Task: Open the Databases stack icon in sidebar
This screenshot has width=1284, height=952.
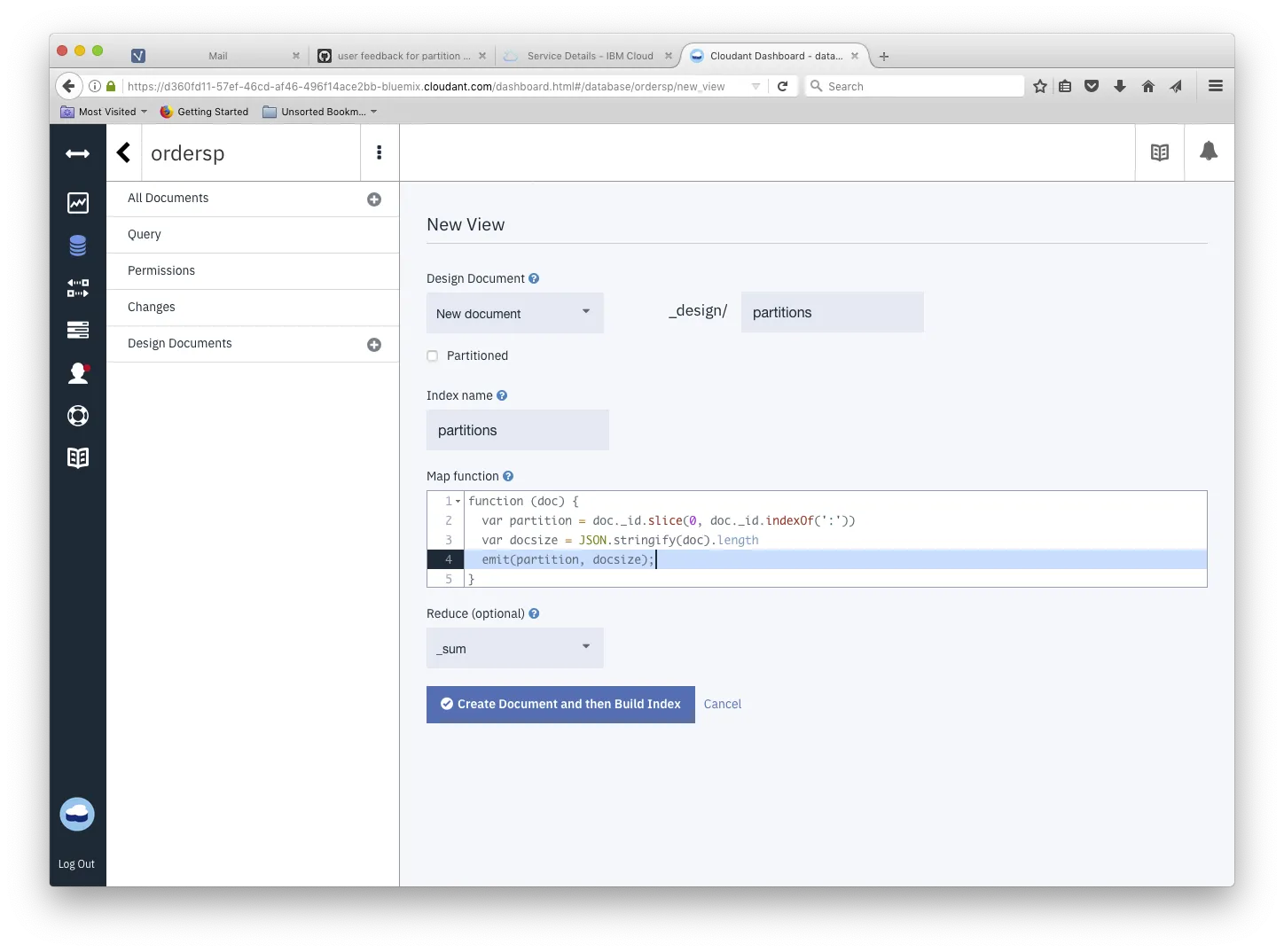Action: click(78, 246)
